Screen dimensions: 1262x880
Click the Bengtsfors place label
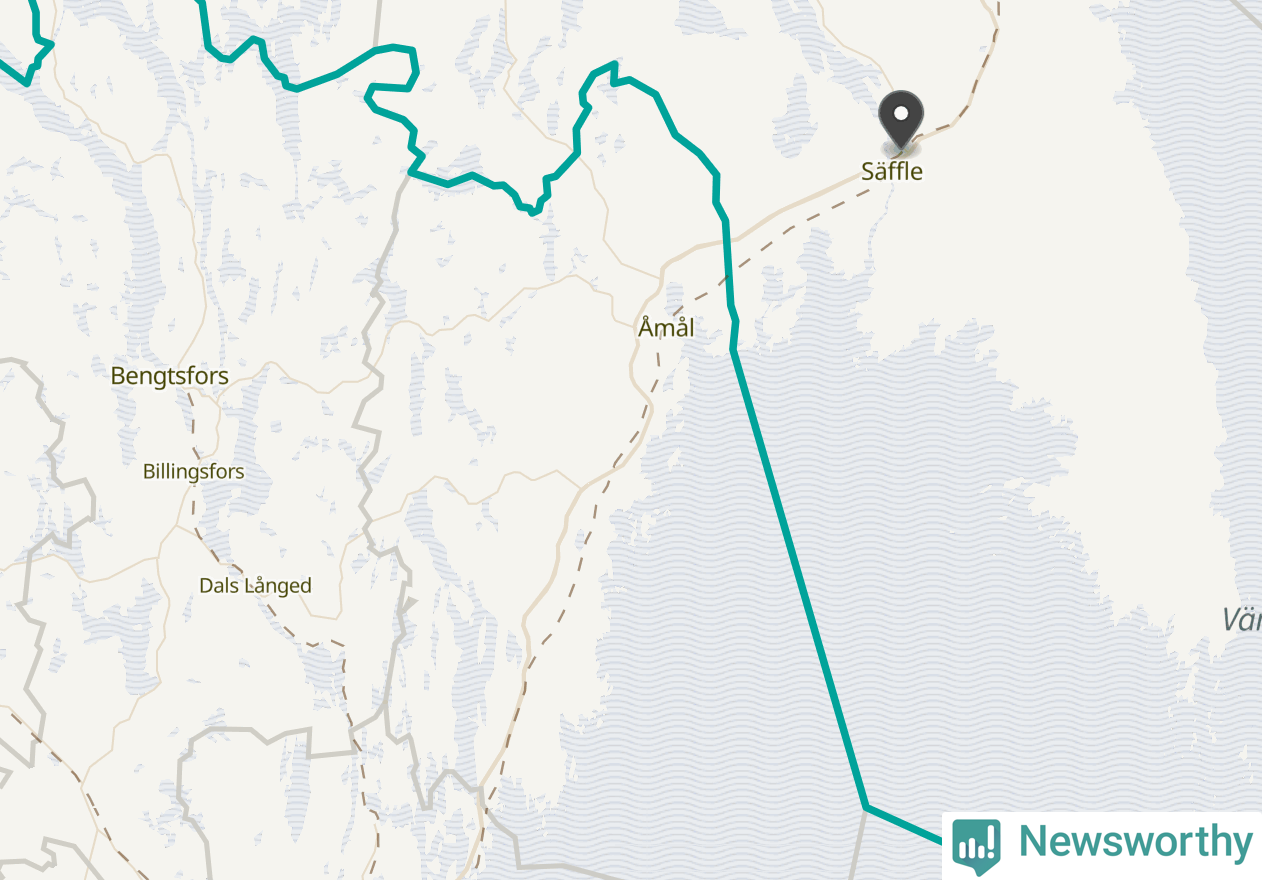(x=170, y=377)
